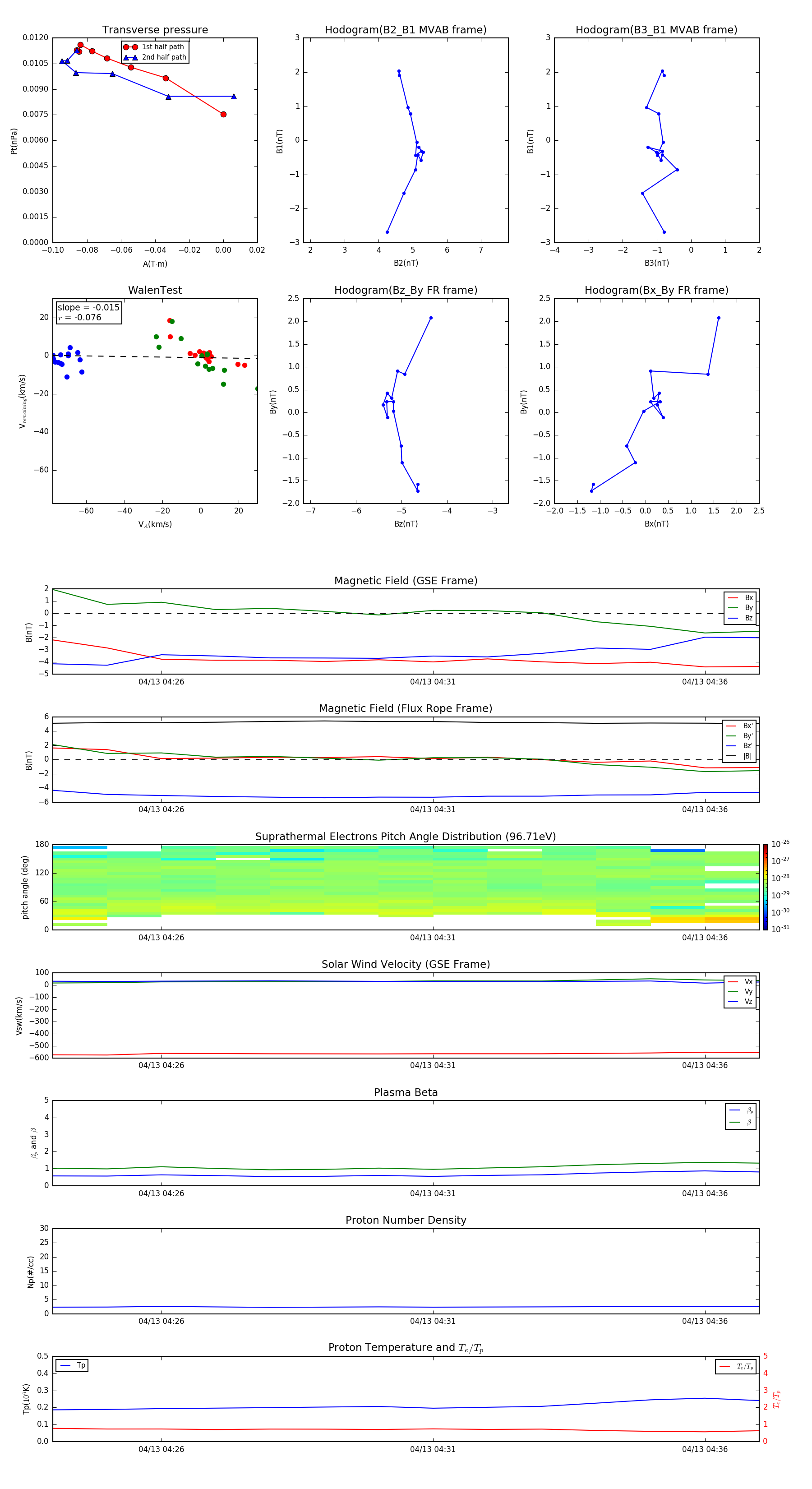The width and height of the screenshot is (812, 1489).
Task: Select the Bz entry in GSE field legend
Action: pos(740,619)
